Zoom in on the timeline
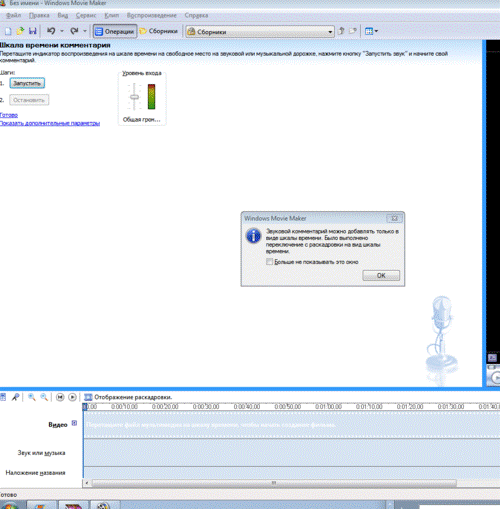Image resolution: width=500 pixels, height=509 pixels. tap(32, 397)
